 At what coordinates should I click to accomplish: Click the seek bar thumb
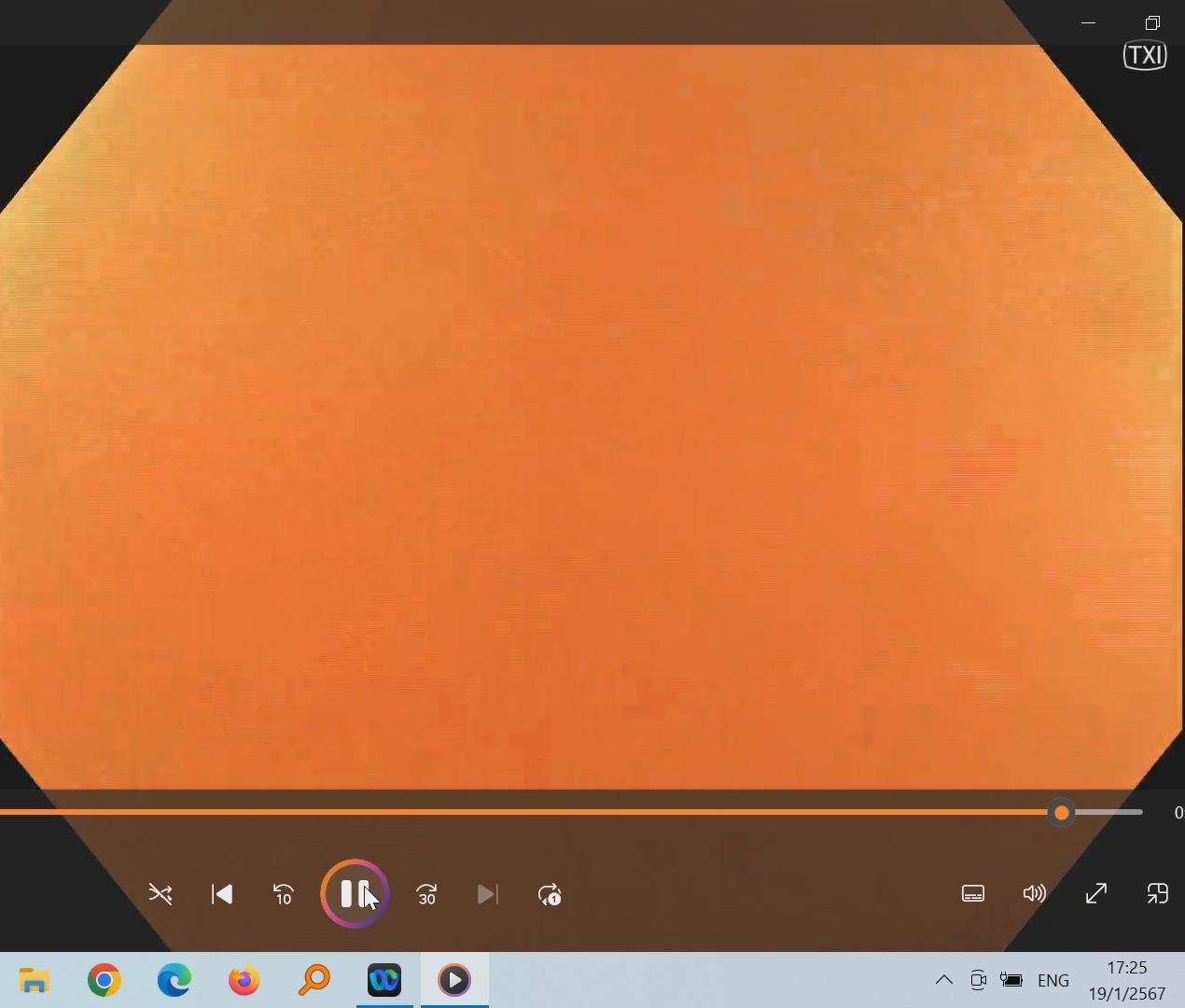[x=1061, y=813]
